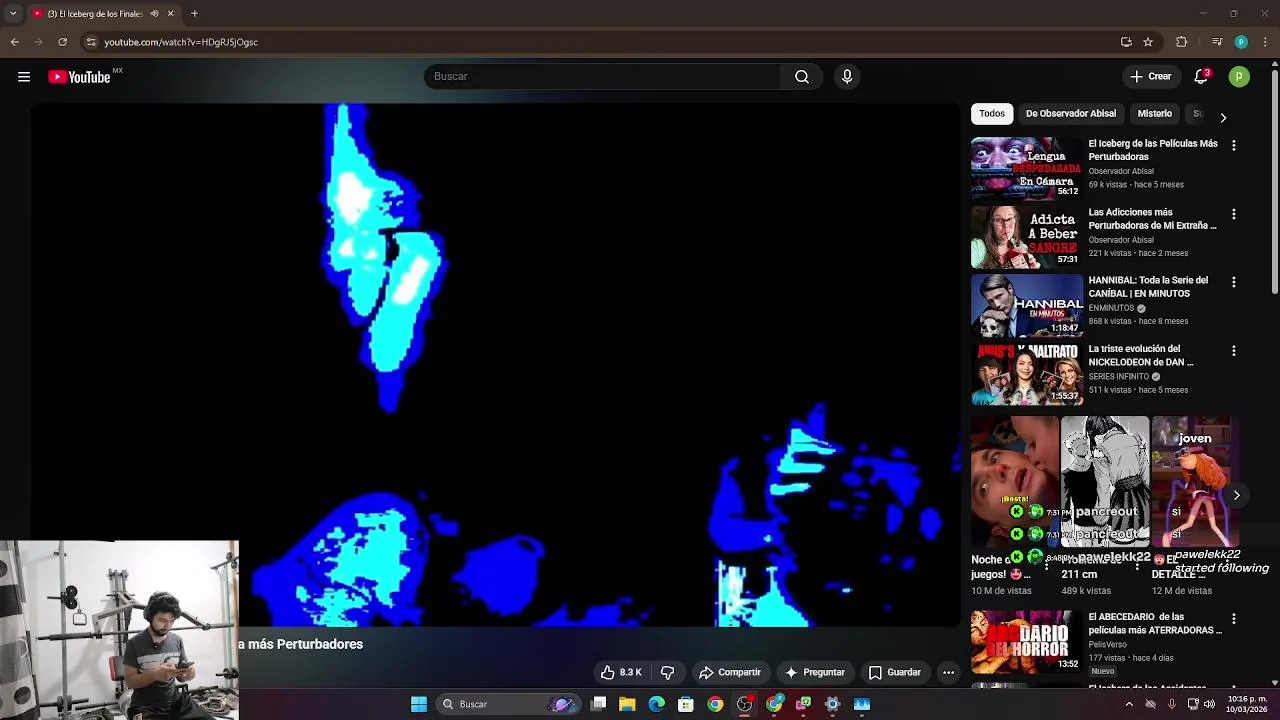1280x720 pixels.
Task: Open the Abecedario del Horror thumbnail
Action: pyautogui.click(x=1026, y=641)
